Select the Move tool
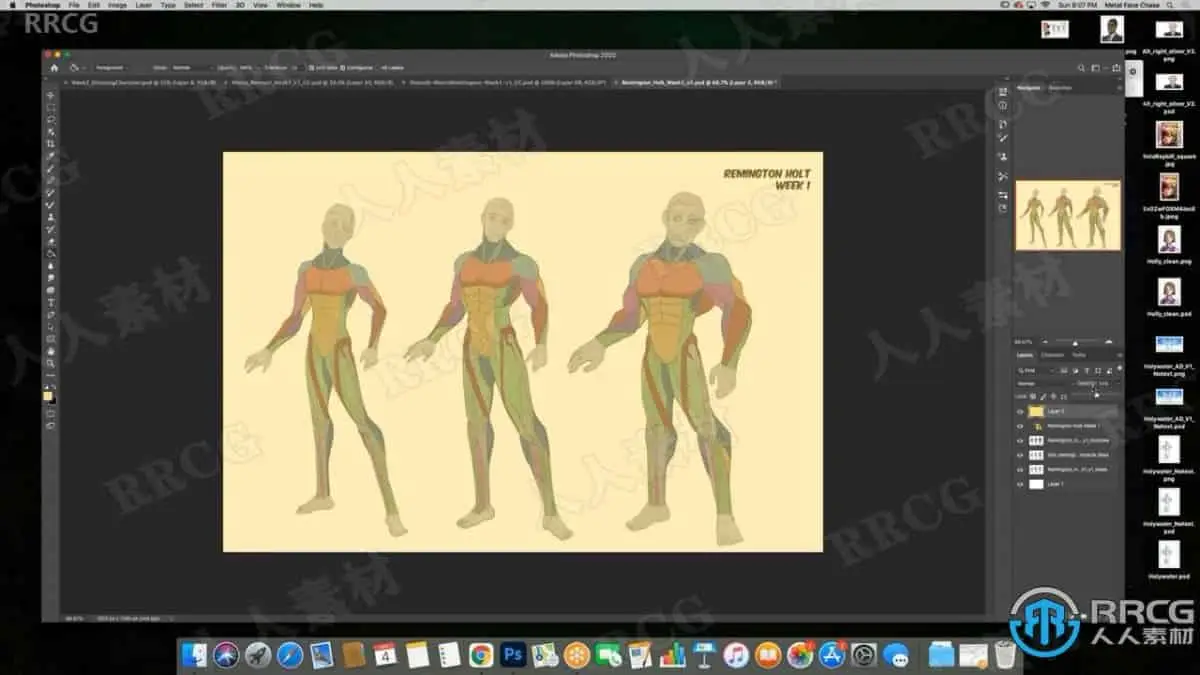 click(51, 96)
